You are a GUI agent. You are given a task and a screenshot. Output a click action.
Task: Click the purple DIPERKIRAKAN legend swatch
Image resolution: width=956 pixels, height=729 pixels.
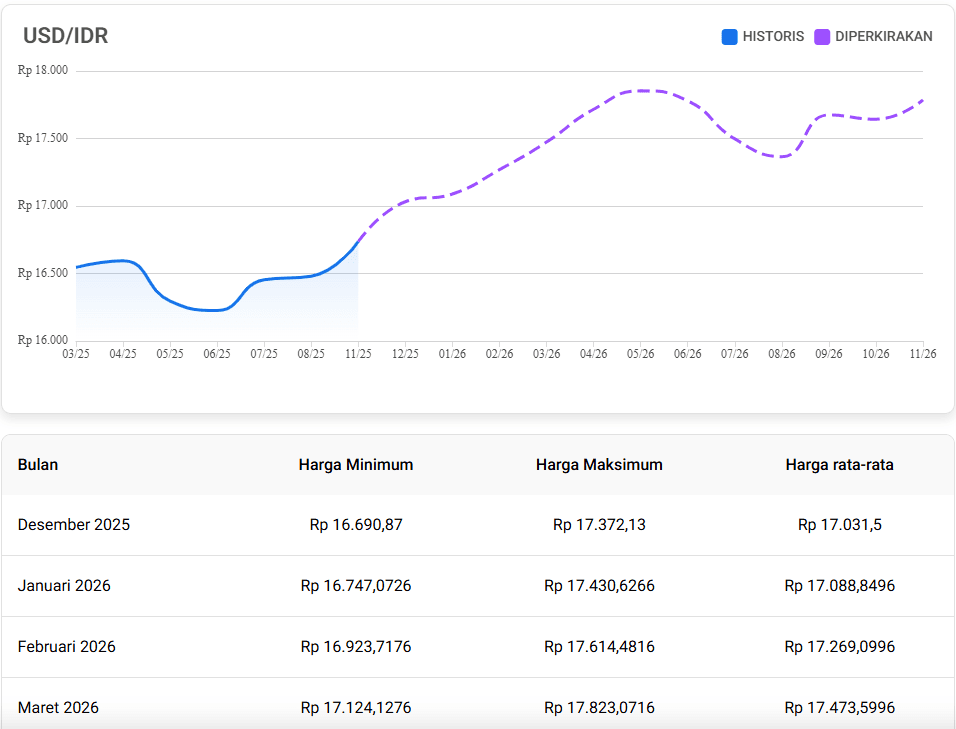[x=822, y=37]
